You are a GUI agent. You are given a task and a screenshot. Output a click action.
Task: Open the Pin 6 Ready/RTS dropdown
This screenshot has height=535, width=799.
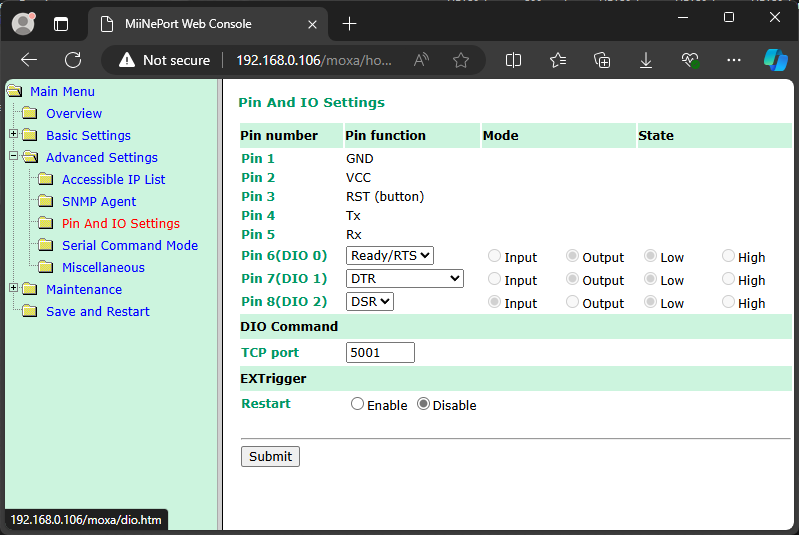point(390,256)
